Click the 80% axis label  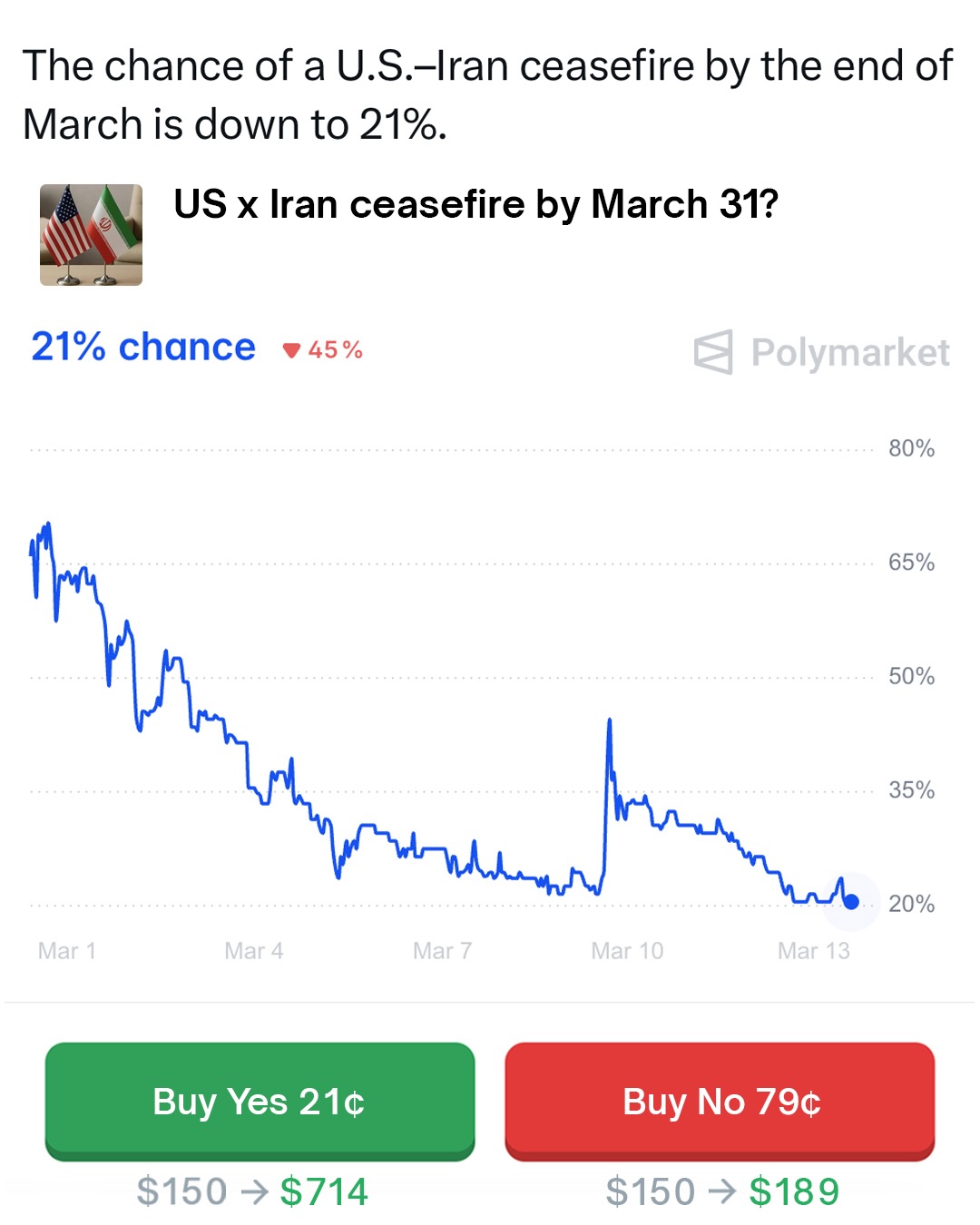[911, 448]
